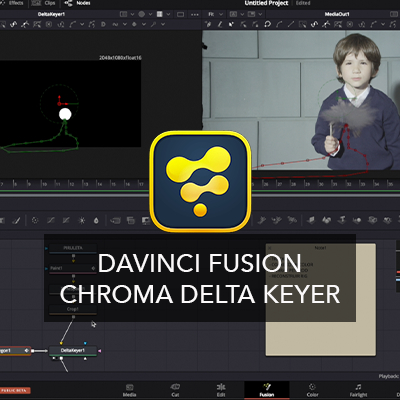The image size is (400, 400).
Task: Add a Matte Control node from toolbar
Action: (x=146, y=220)
